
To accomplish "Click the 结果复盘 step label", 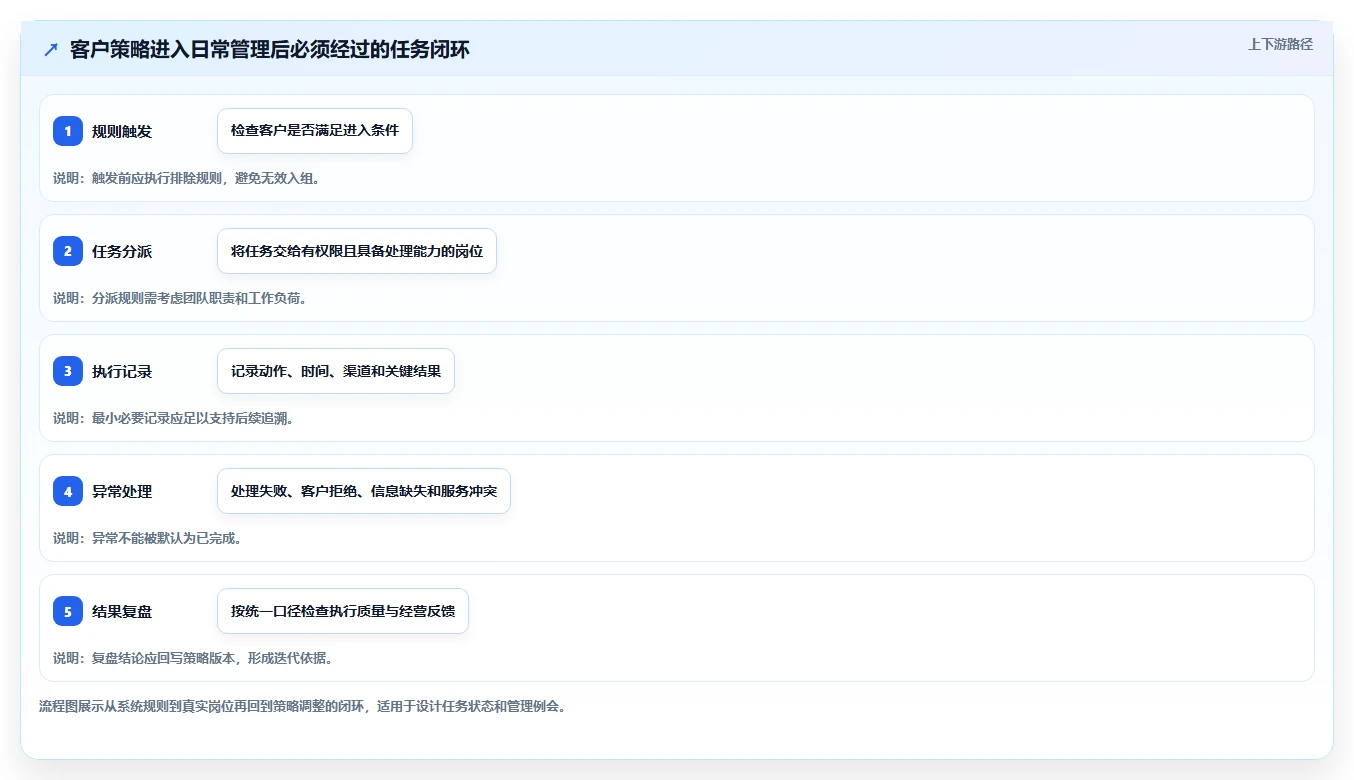I will point(122,611).
